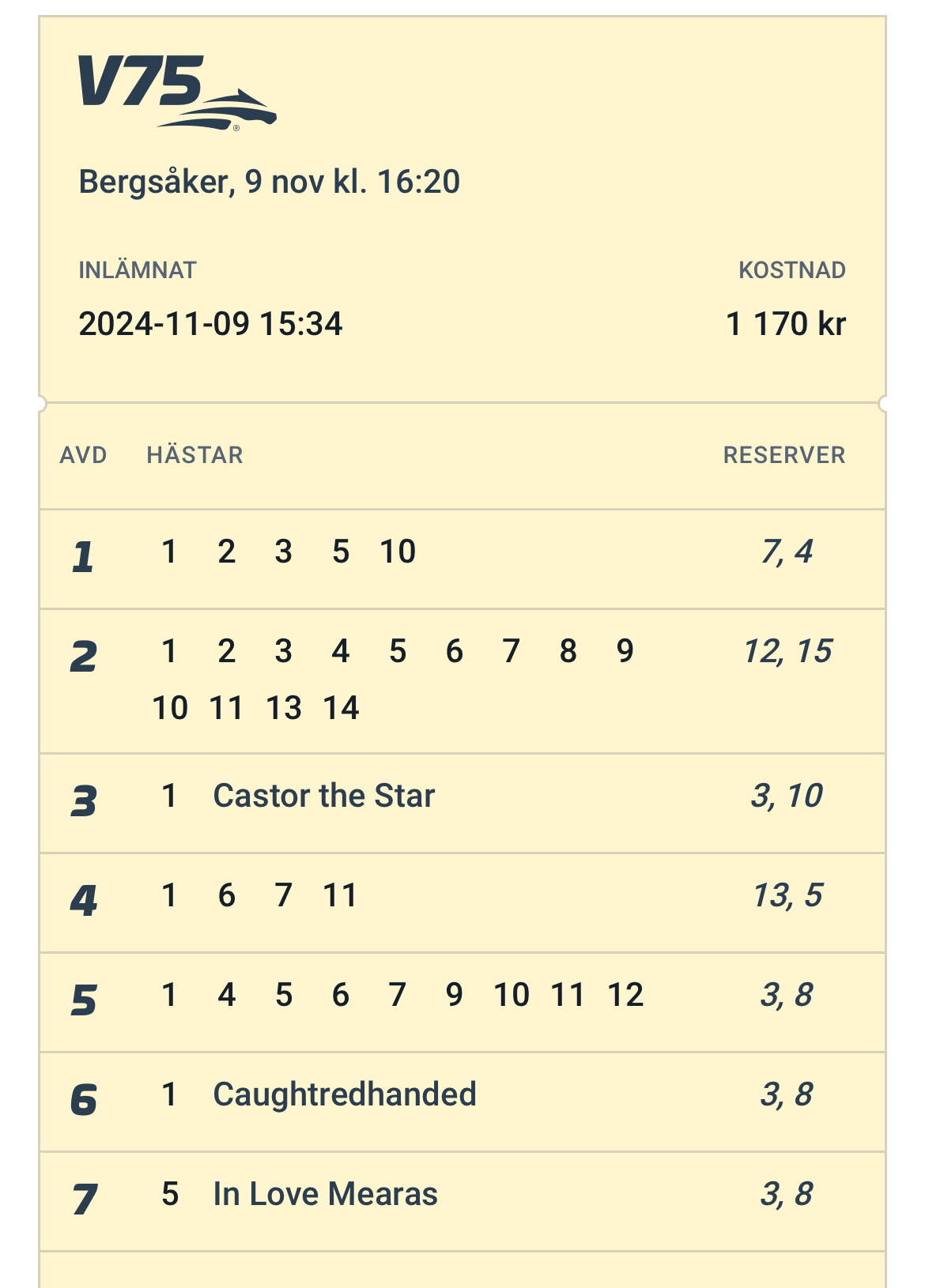The width and height of the screenshot is (925, 1288).
Task: Click the V75 horse logo
Action: [176, 92]
